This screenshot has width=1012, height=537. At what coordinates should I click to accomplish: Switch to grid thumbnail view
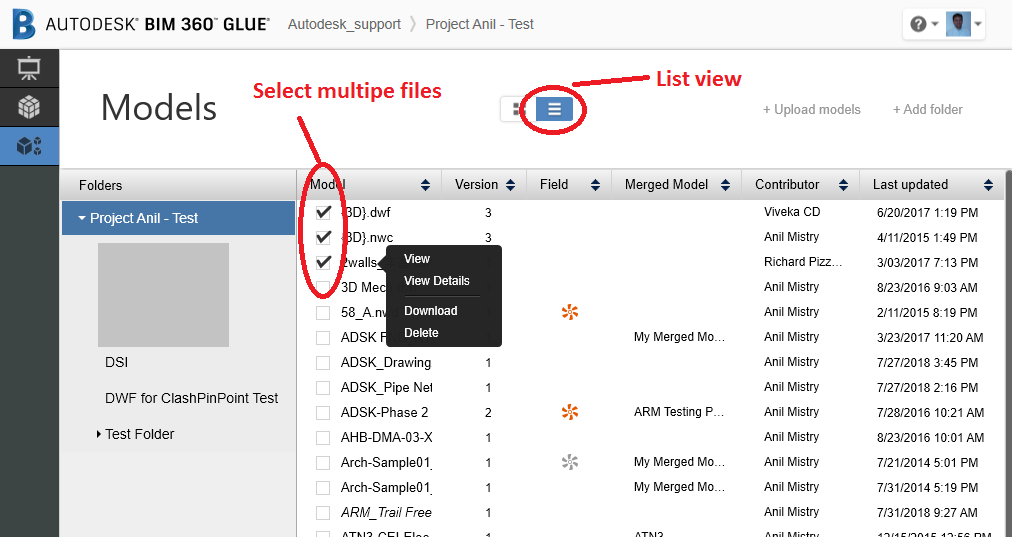[518, 109]
